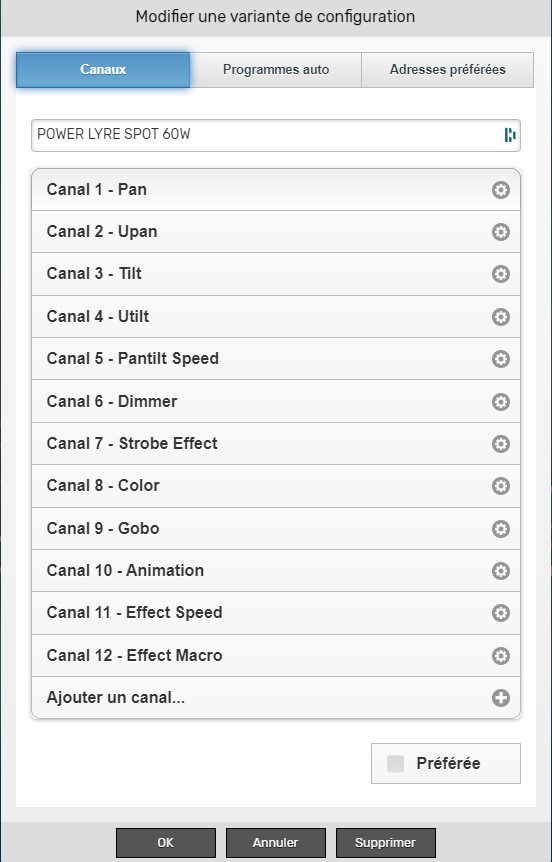Confirm changes with the OK button

click(x=165, y=843)
